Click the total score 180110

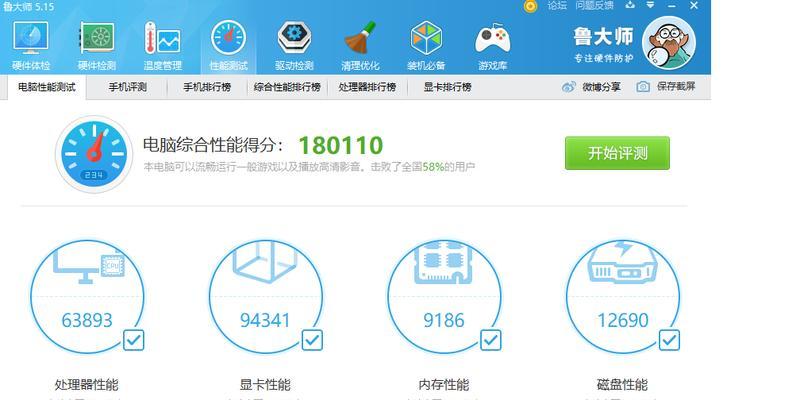click(x=341, y=145)
